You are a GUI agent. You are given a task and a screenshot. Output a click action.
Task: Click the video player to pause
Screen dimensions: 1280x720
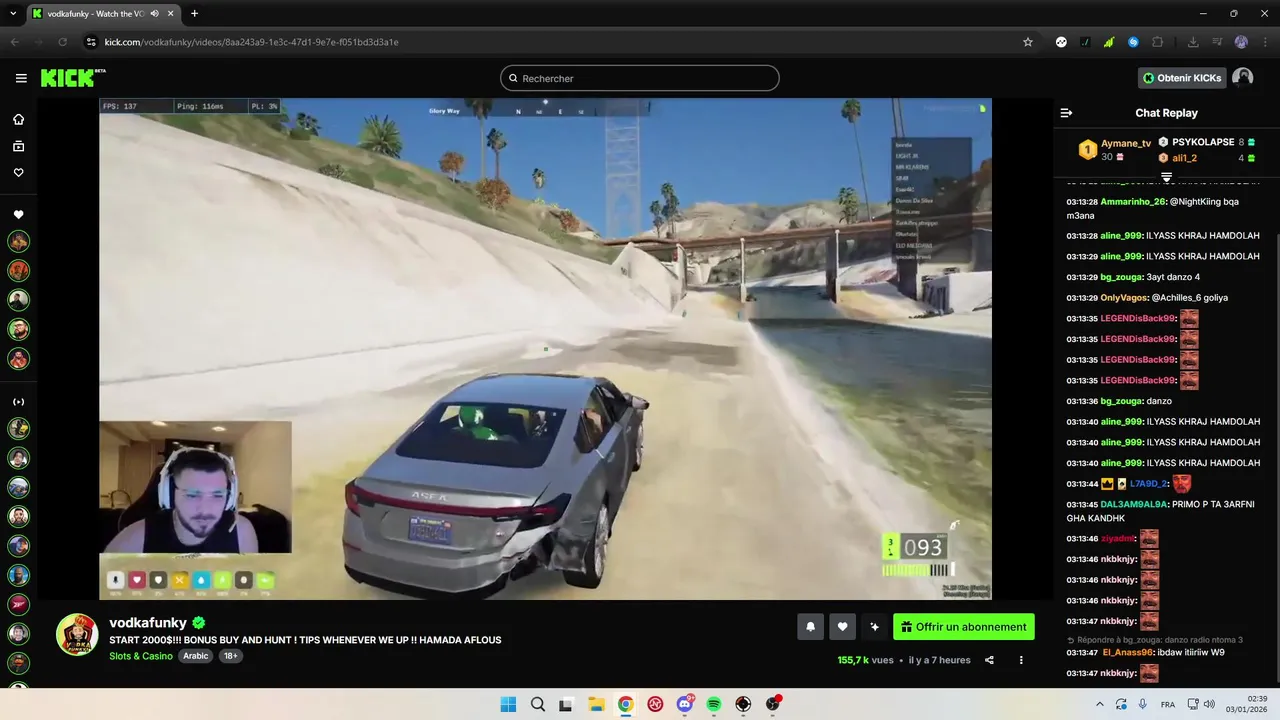pos(545,348)
